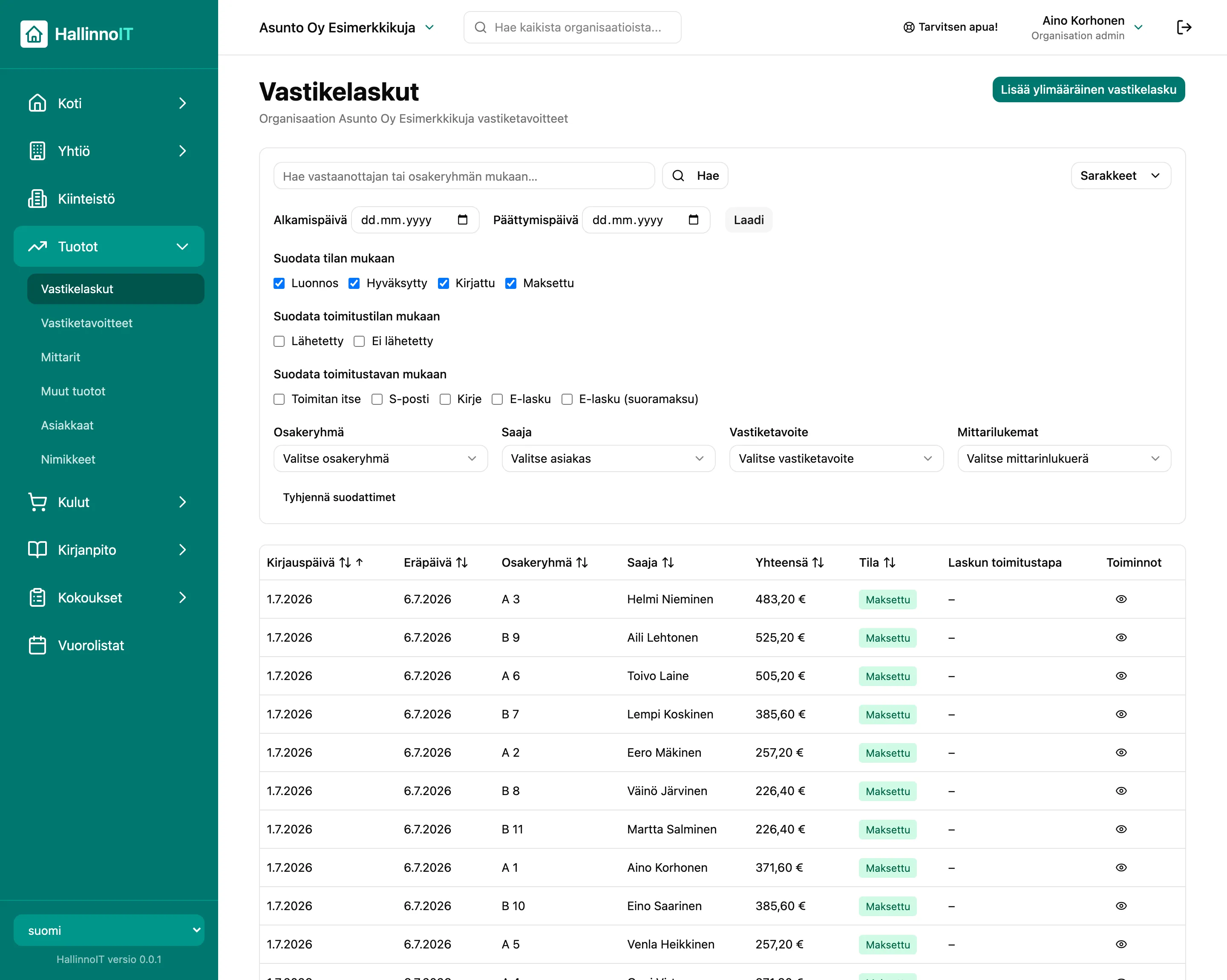Open the Valitse osakeryhmä dropdown

[x=381, y=459]
